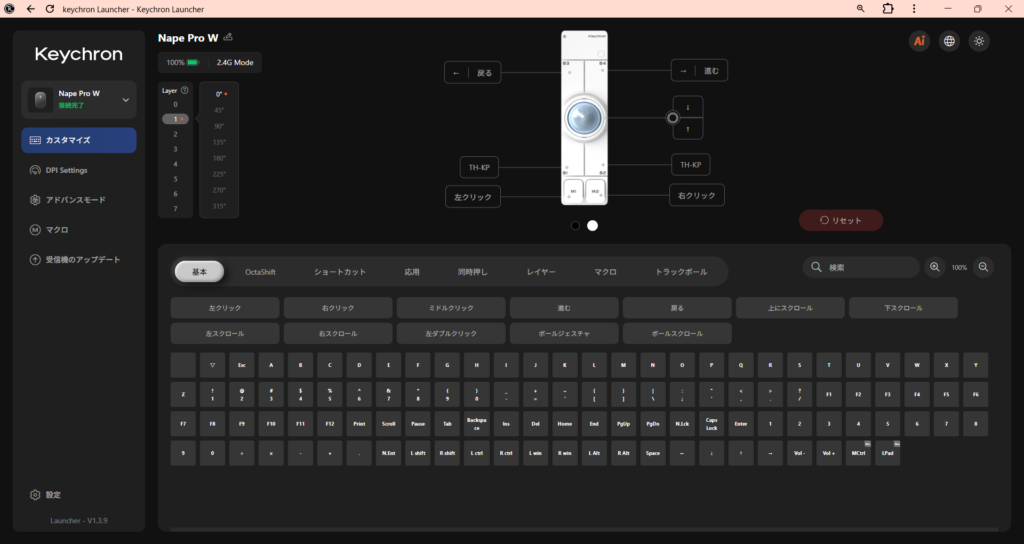Image resolution: width=1024 pixels, height=544 pixels.
Task: Switch to the 応用 tab
Action: [x=411, y=272]
